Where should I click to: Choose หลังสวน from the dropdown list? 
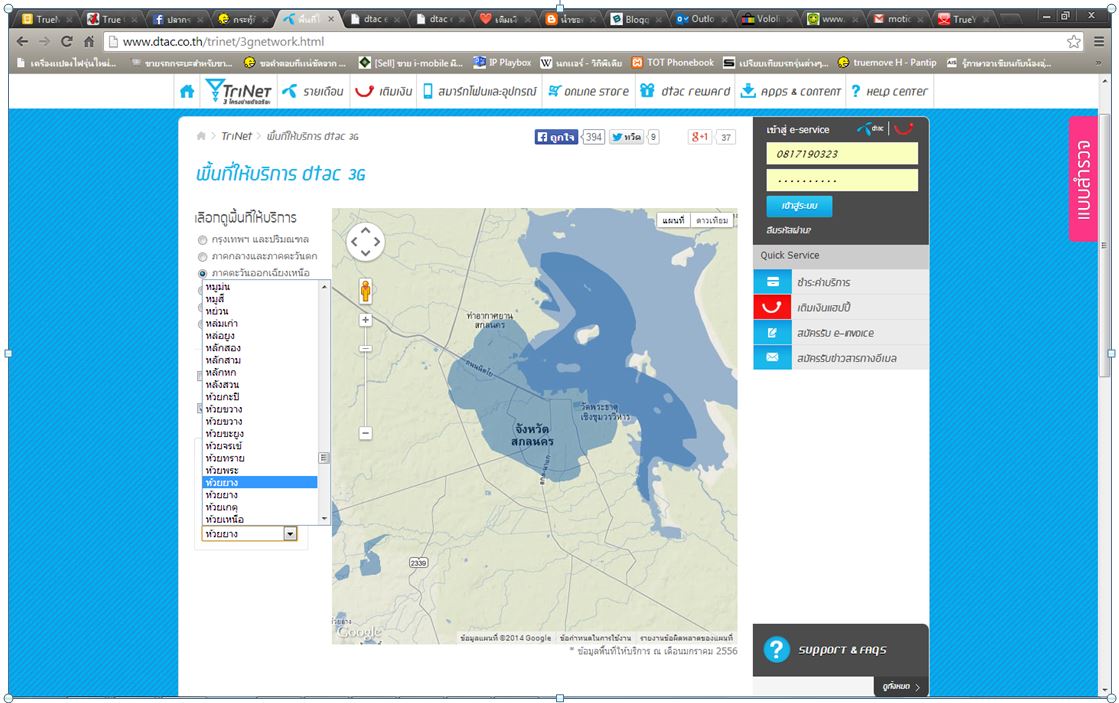click(x=222, y=385)
